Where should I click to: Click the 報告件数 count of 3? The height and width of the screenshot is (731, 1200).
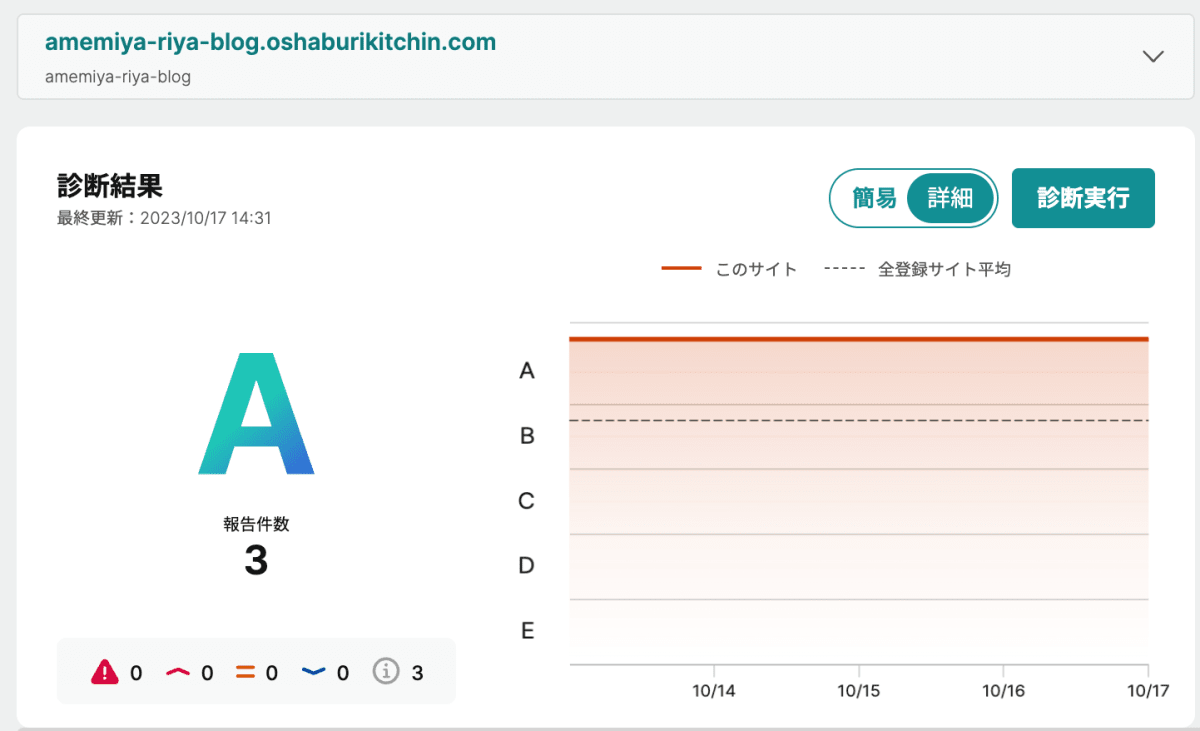[256, 561]
